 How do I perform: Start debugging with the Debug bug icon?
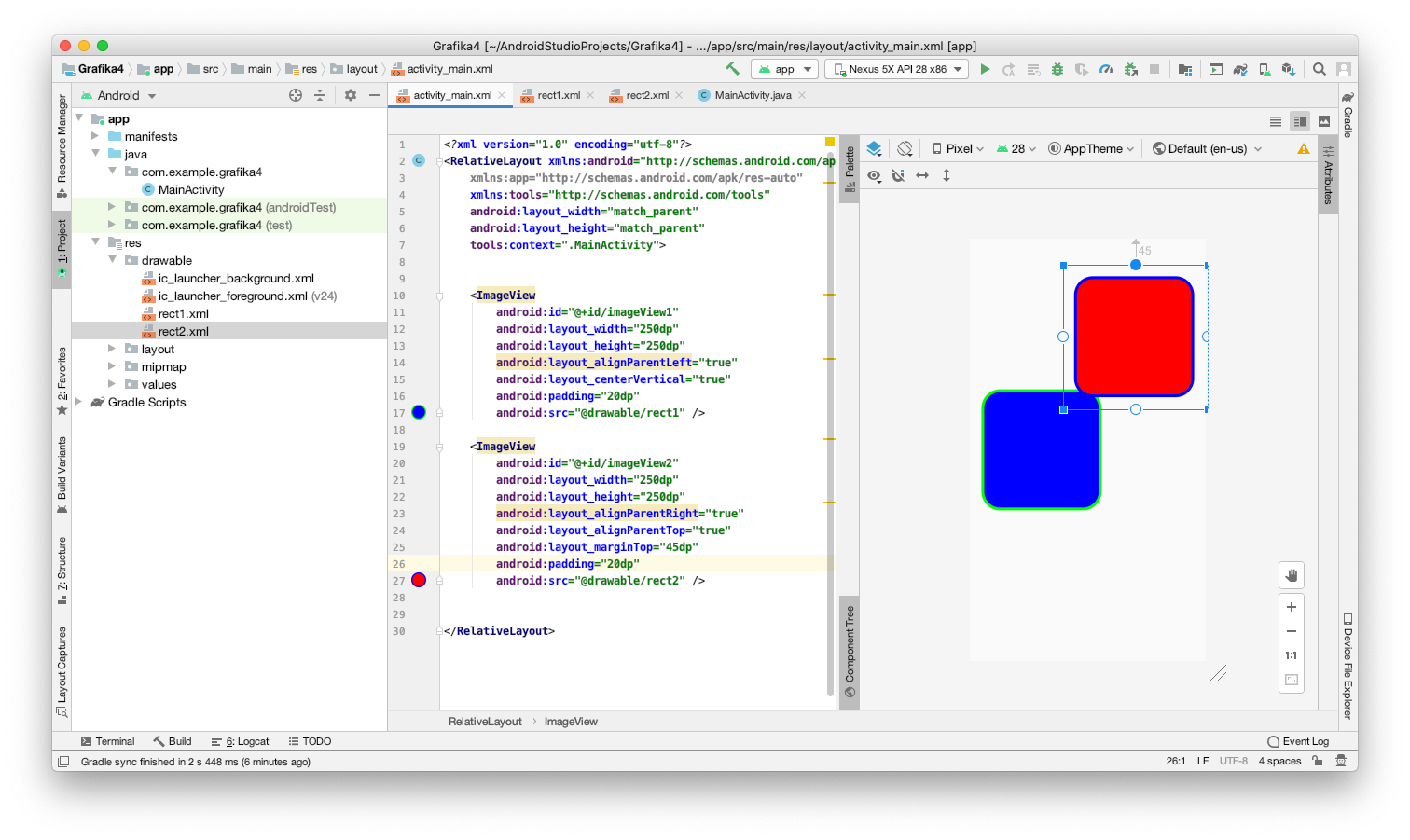1057,69
